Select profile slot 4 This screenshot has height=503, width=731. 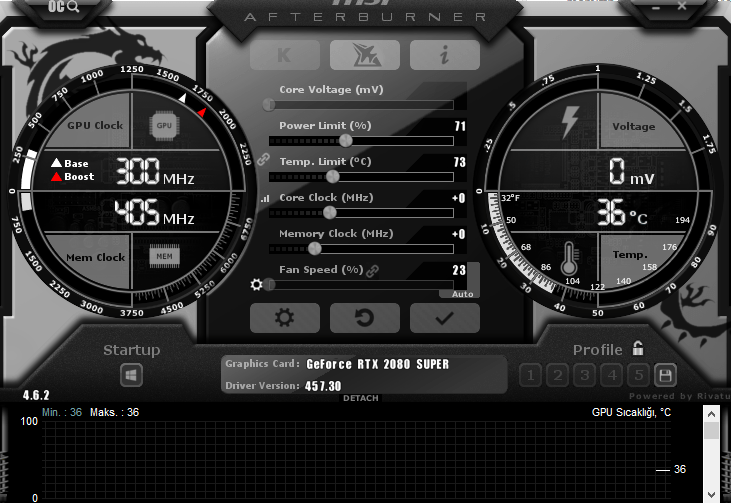612,375
